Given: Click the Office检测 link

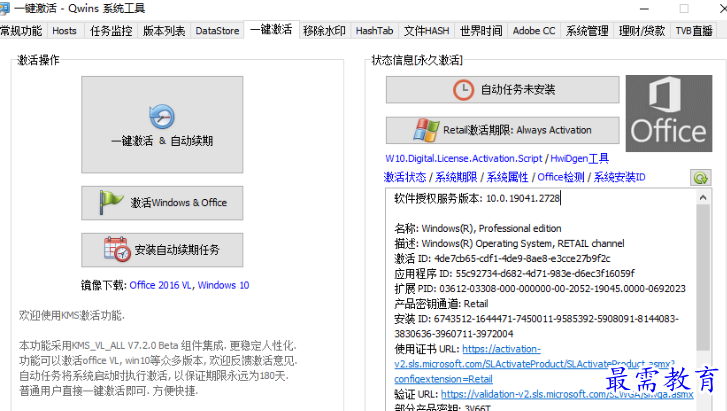Looking at the screenshot, I should [x=561, y=177].
